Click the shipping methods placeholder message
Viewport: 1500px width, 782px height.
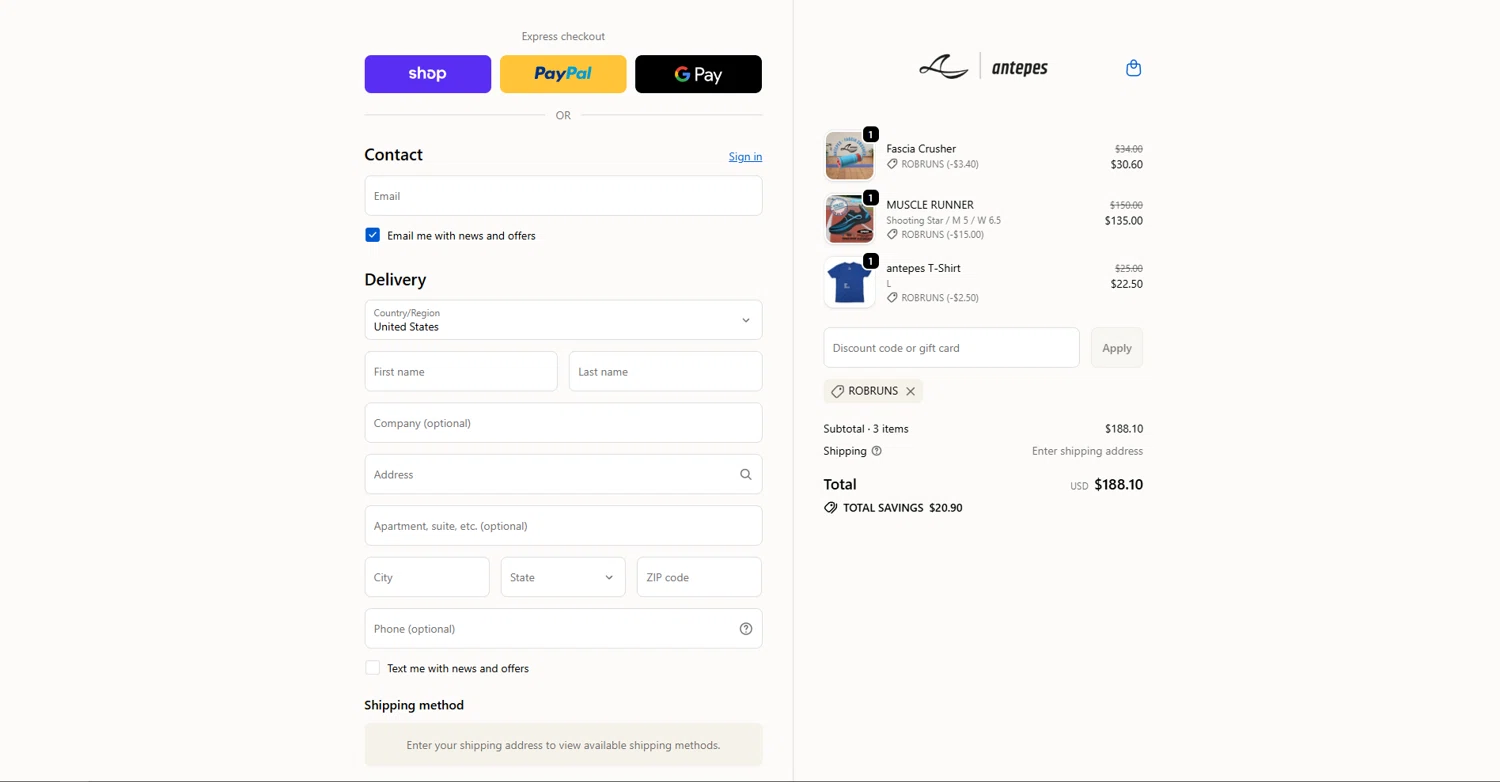click(563, 745)
